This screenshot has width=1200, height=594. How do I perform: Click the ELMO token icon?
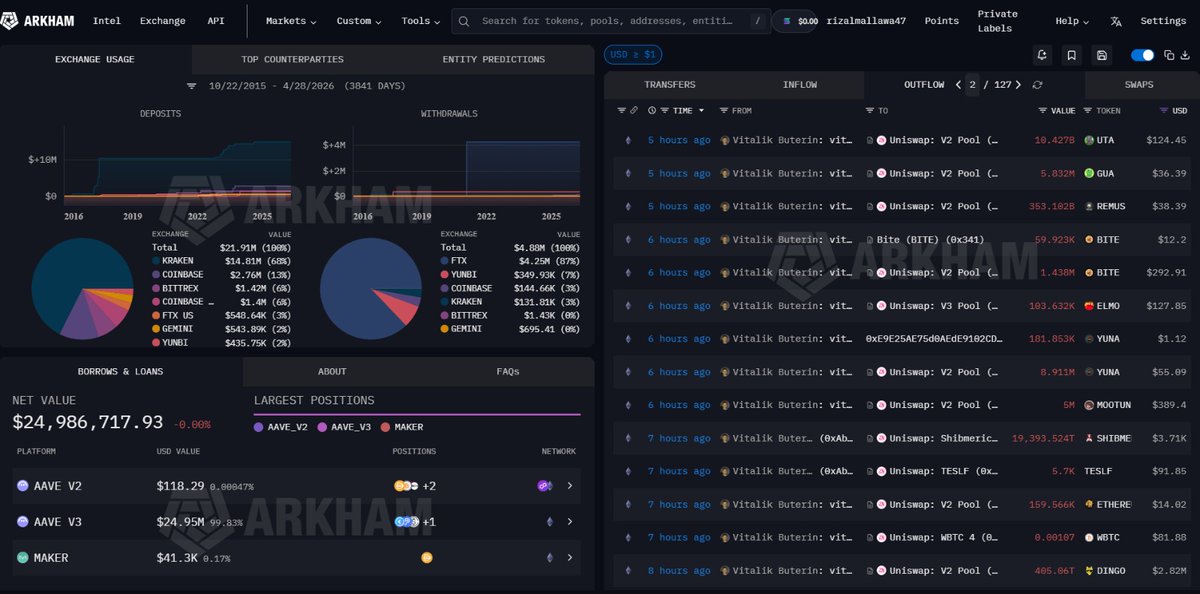pos(1089,306)
